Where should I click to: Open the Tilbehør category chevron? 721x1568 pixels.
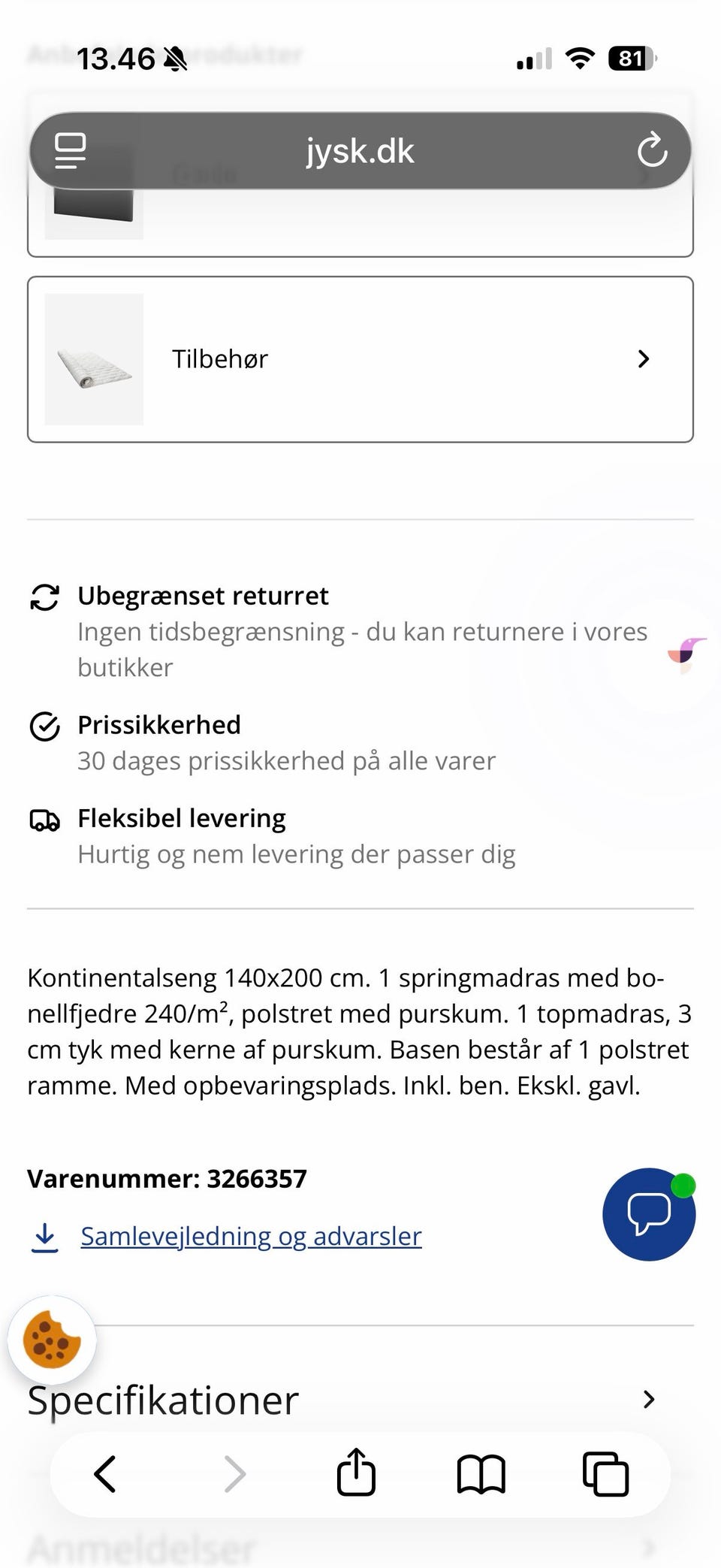(x=643, y=359)
